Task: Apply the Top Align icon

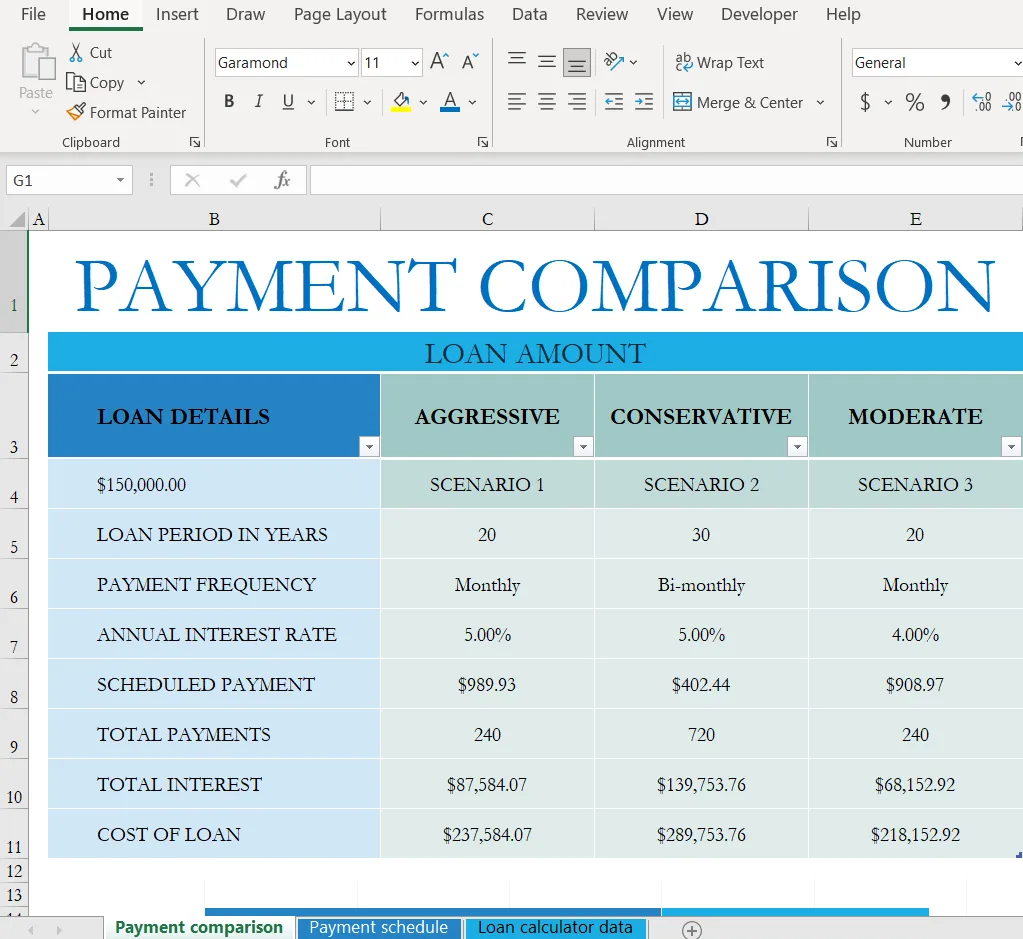Action: point(517,61)
